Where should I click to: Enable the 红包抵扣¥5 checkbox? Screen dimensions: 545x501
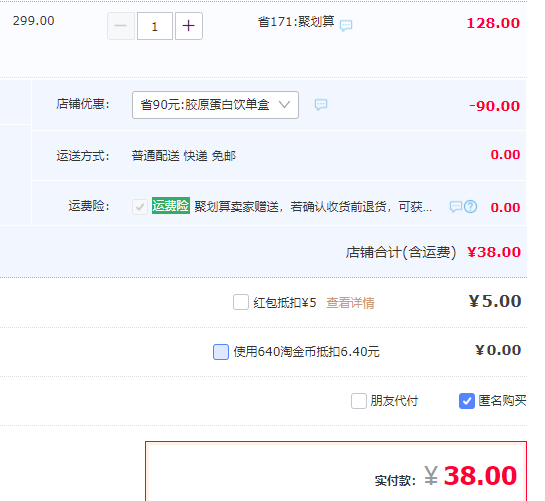click(x=241, y=302)
